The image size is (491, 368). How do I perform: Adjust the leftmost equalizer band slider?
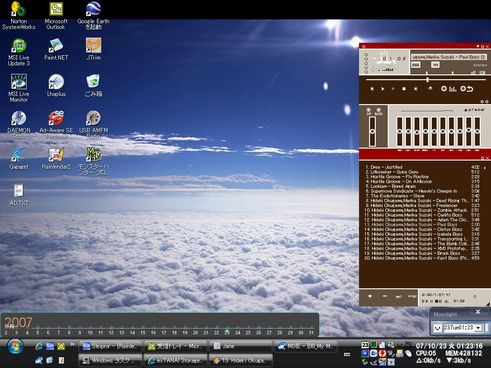[x=399, y=131]
